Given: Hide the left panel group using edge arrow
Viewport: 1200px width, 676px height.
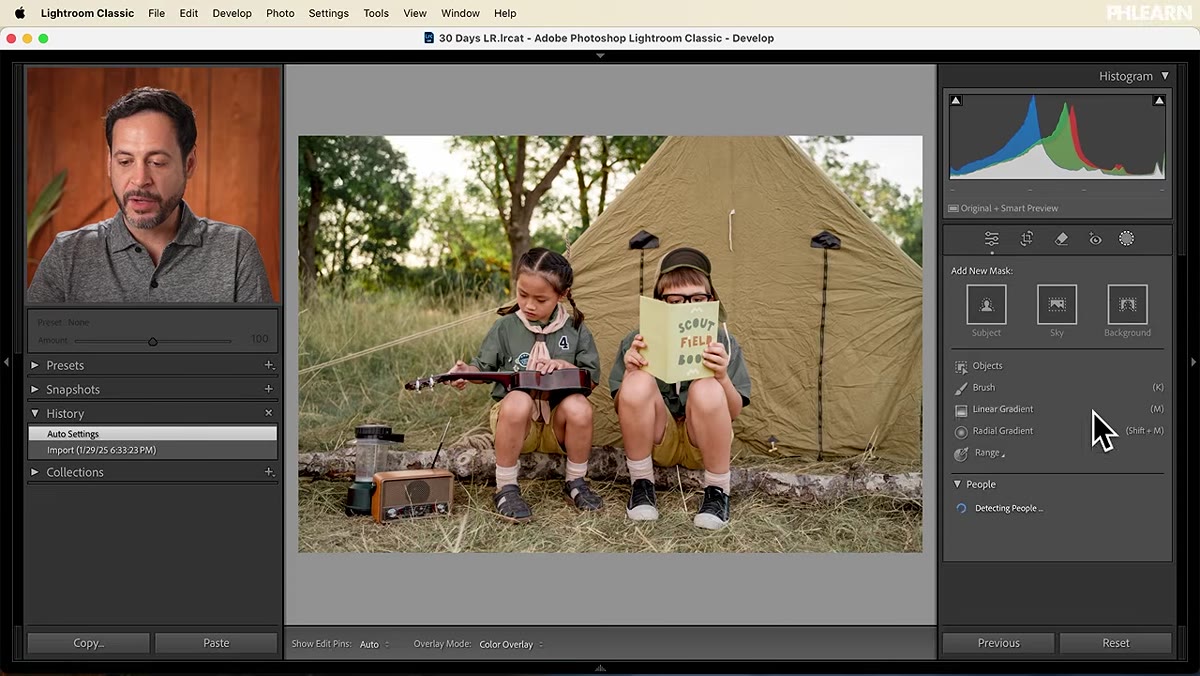Looking at the screenshot, I should [6, 362].
